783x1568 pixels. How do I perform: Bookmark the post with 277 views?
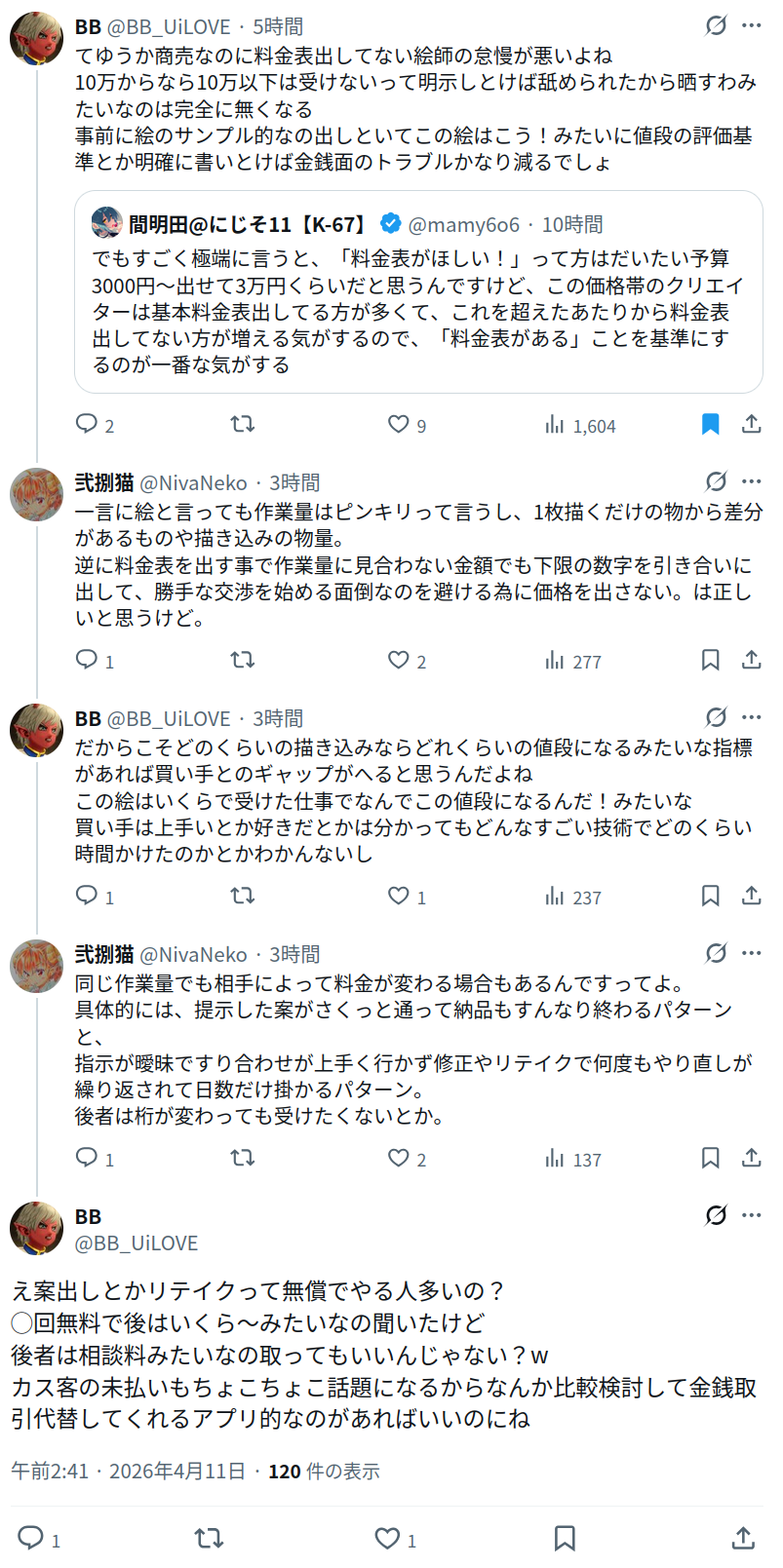click(711, 660)
